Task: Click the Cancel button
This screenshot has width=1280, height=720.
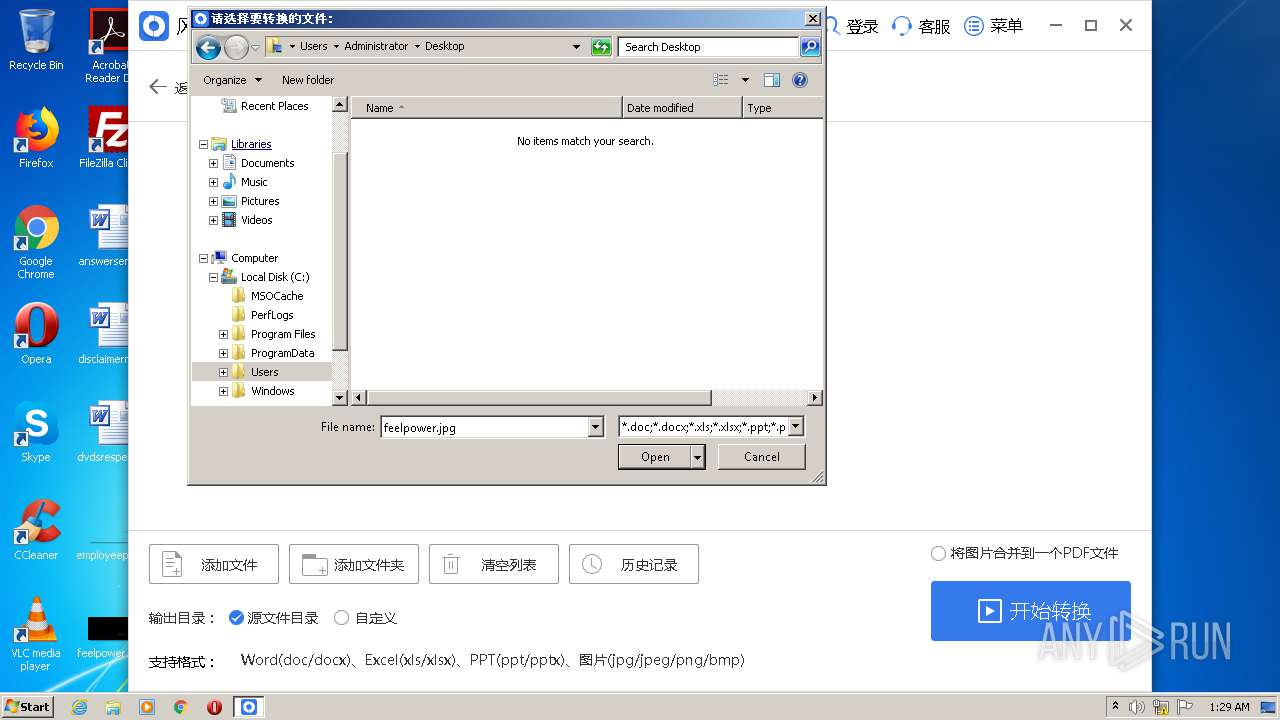Action: tap(762, 457)
